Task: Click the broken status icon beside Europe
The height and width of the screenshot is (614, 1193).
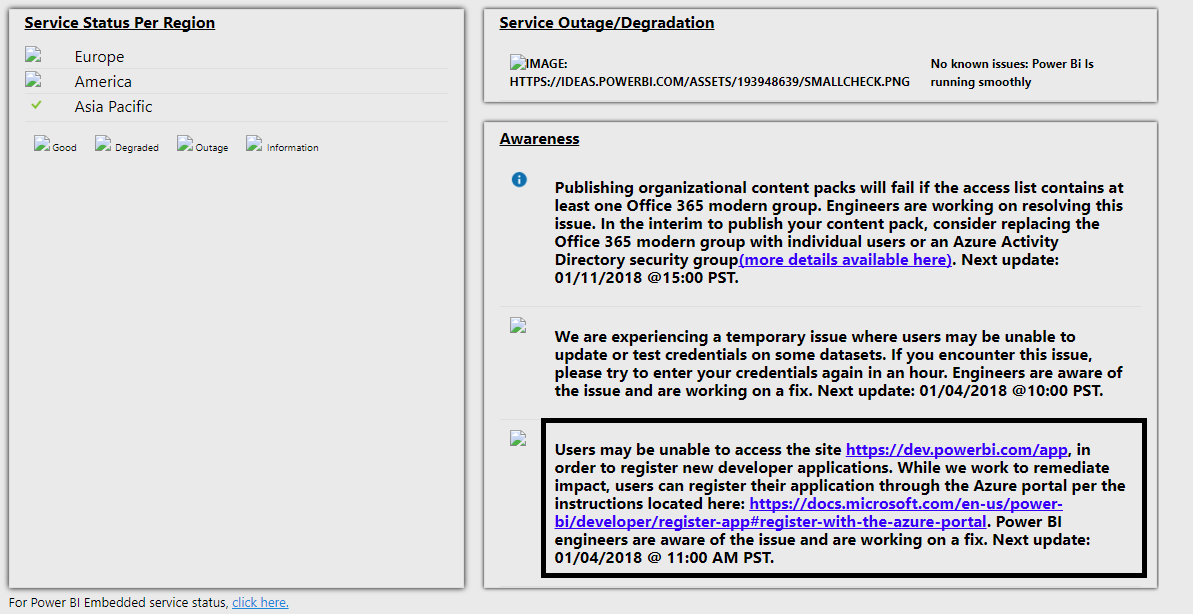Action: point(32,55)
